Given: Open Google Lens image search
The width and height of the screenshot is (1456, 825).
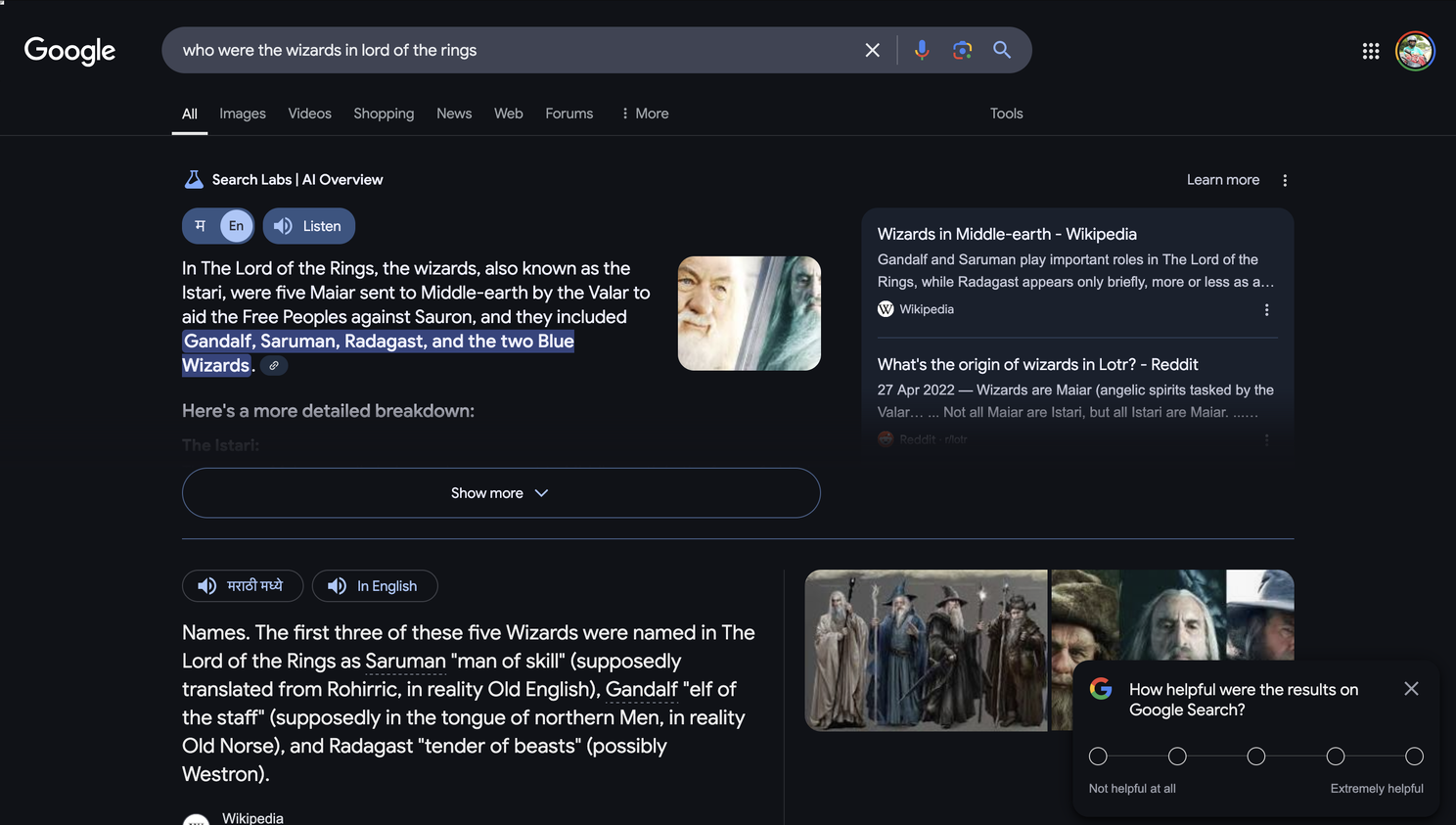Looking at the screenshot, I should [x=962, y=50].
